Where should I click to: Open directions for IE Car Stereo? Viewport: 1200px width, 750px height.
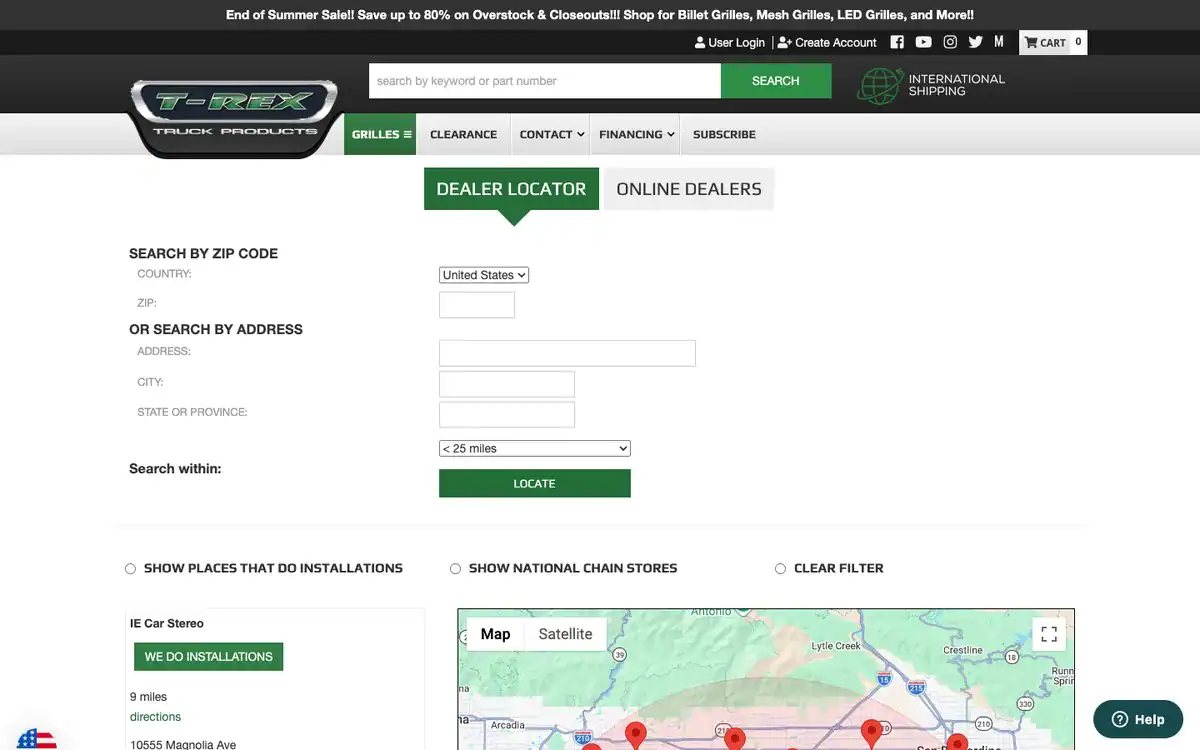155,717
